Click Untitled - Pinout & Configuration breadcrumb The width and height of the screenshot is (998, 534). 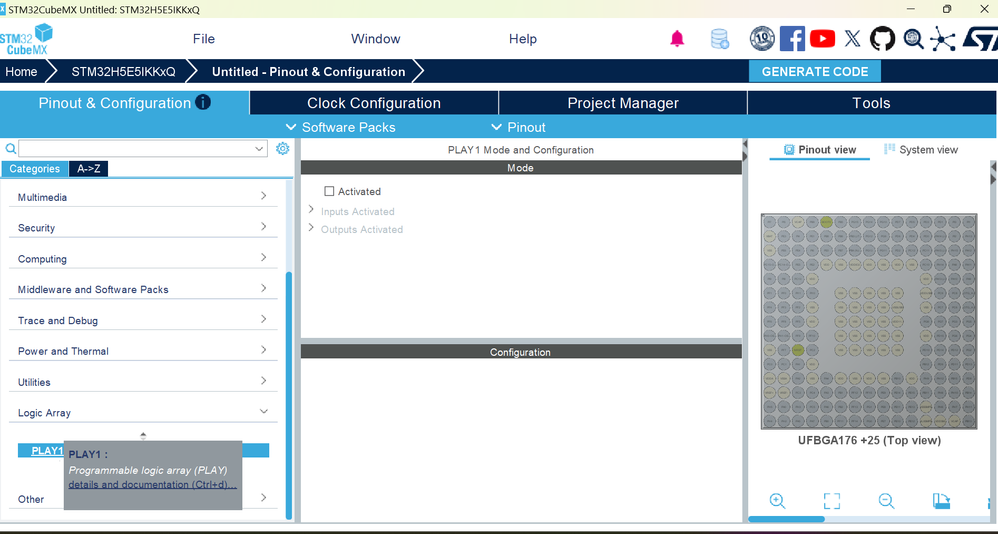pos(308,71)
